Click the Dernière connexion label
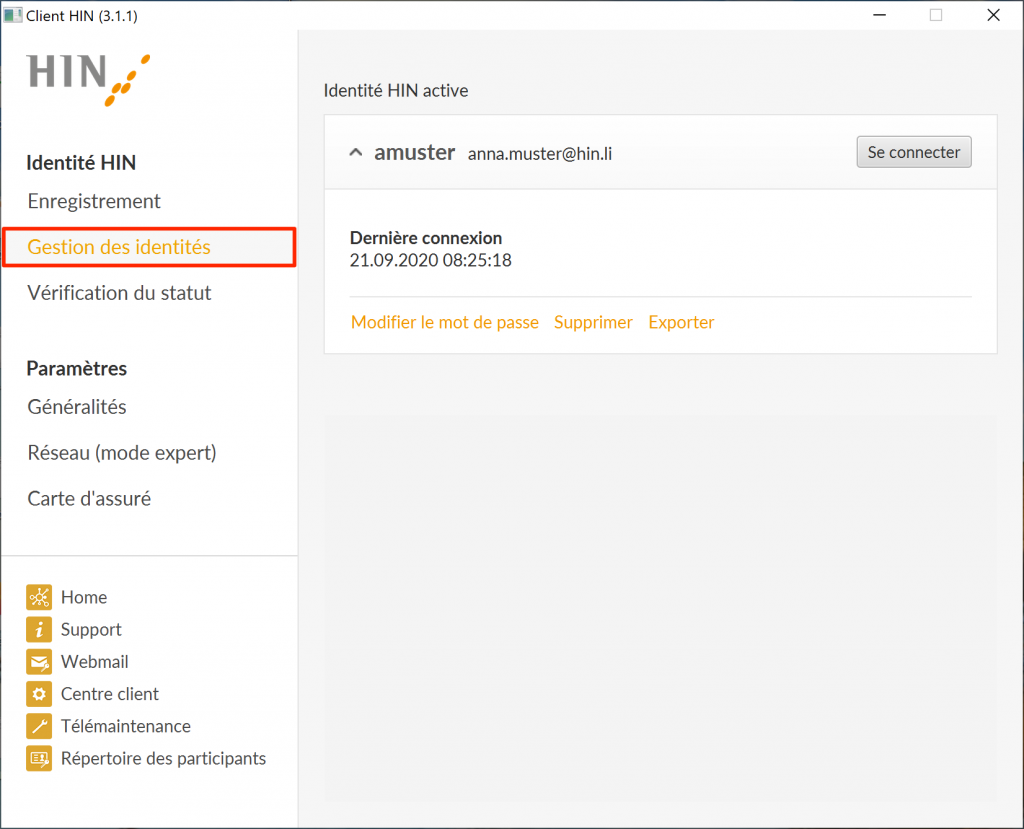The height and width of the screenshot is (829, 1024). 426,238
